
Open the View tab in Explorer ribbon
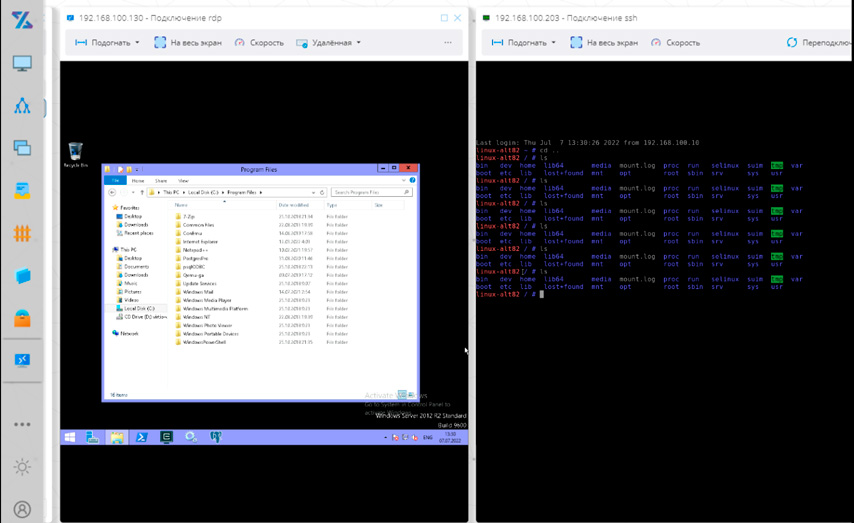183,180
